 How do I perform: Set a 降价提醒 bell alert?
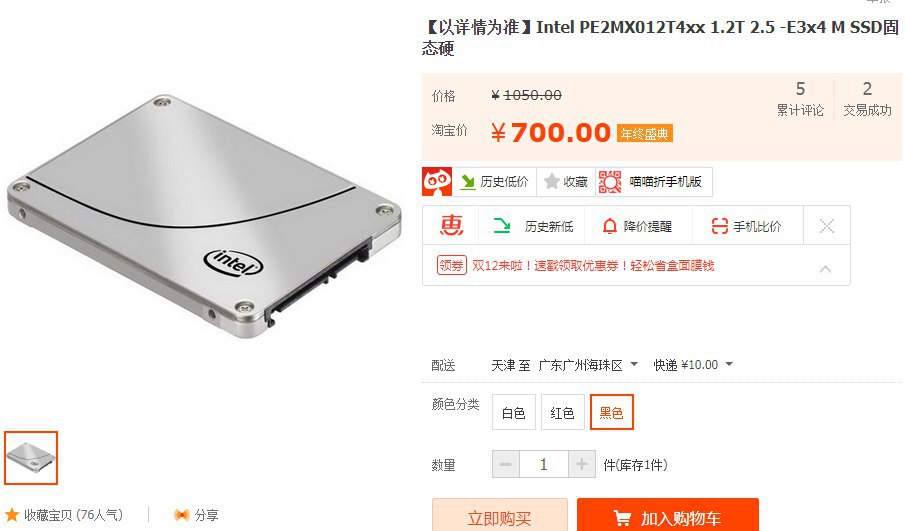pyautogui.click(x=637, y=226)
